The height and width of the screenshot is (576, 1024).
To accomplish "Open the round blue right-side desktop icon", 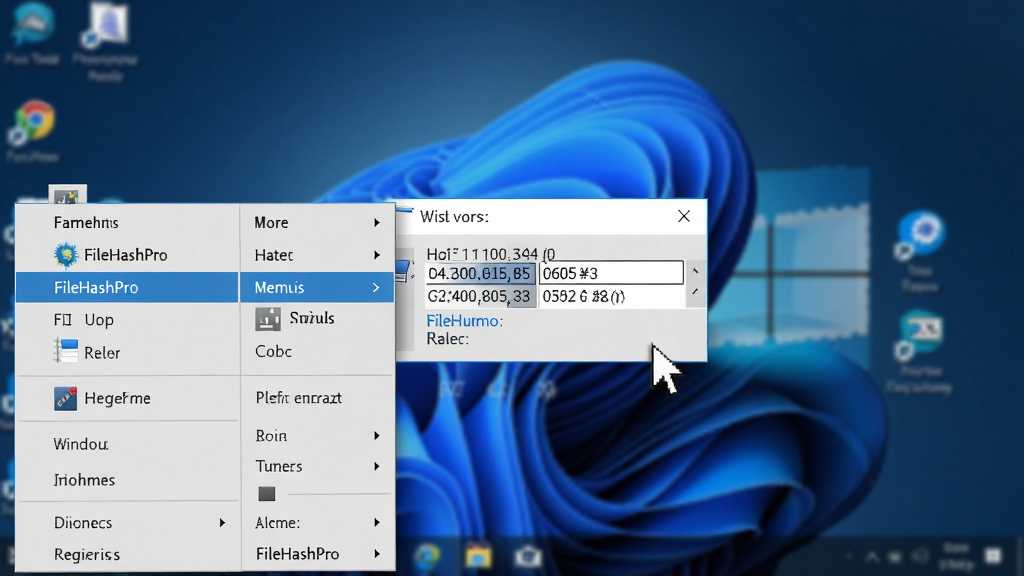I will point(921,234).
